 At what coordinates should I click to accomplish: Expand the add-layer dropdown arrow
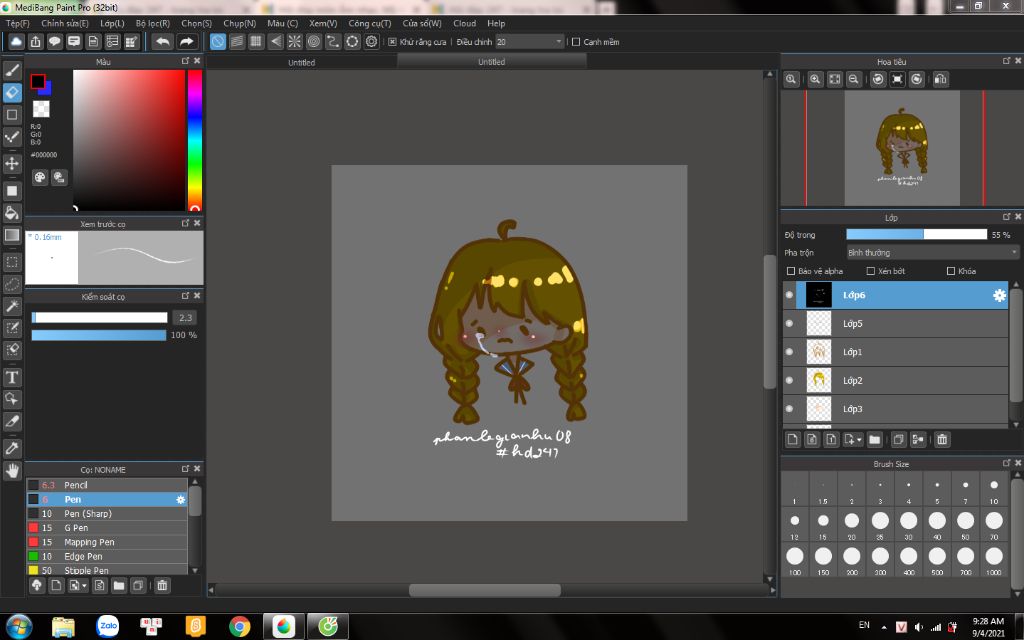859,440
